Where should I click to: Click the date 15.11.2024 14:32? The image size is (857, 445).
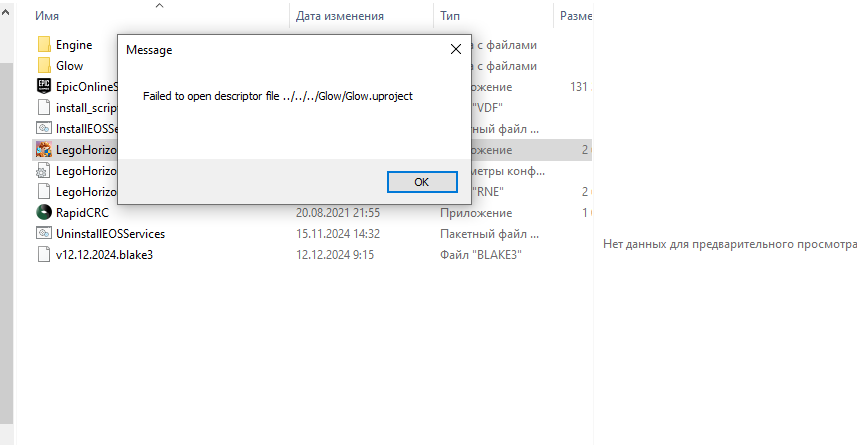pyautogui.click(x=338, y=234)
